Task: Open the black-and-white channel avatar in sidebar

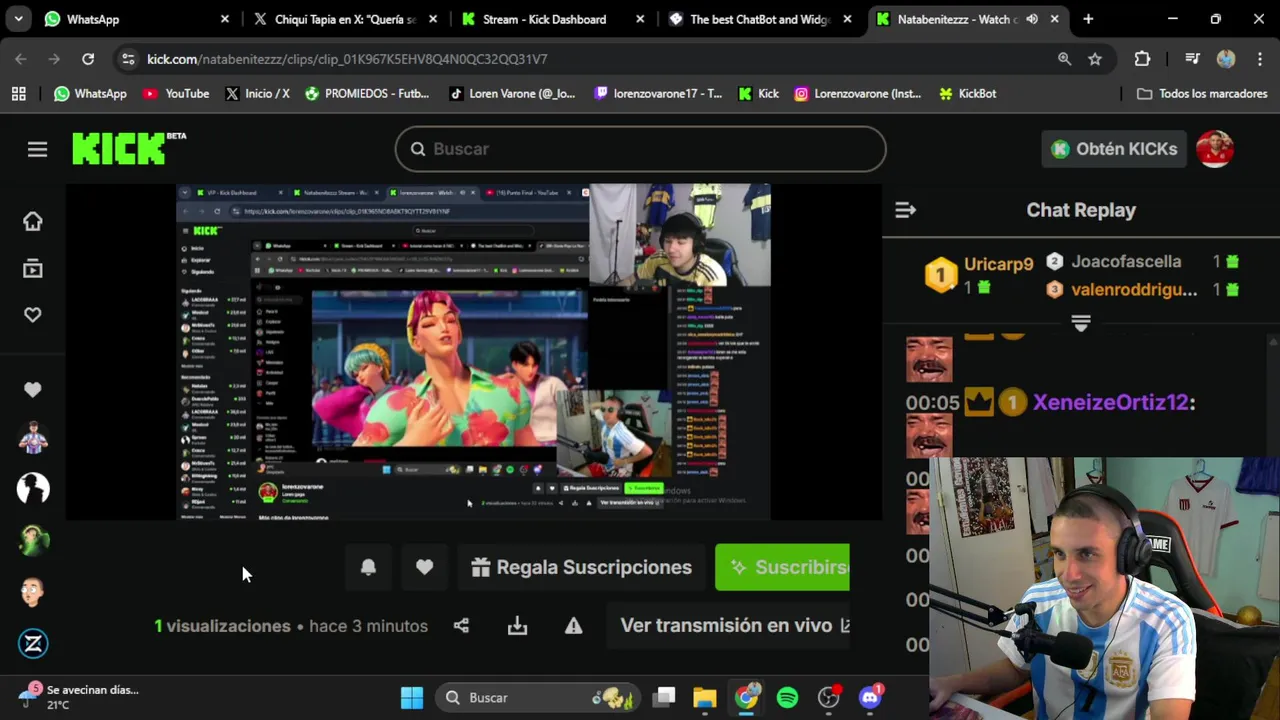Action: (x=33, y=488)
